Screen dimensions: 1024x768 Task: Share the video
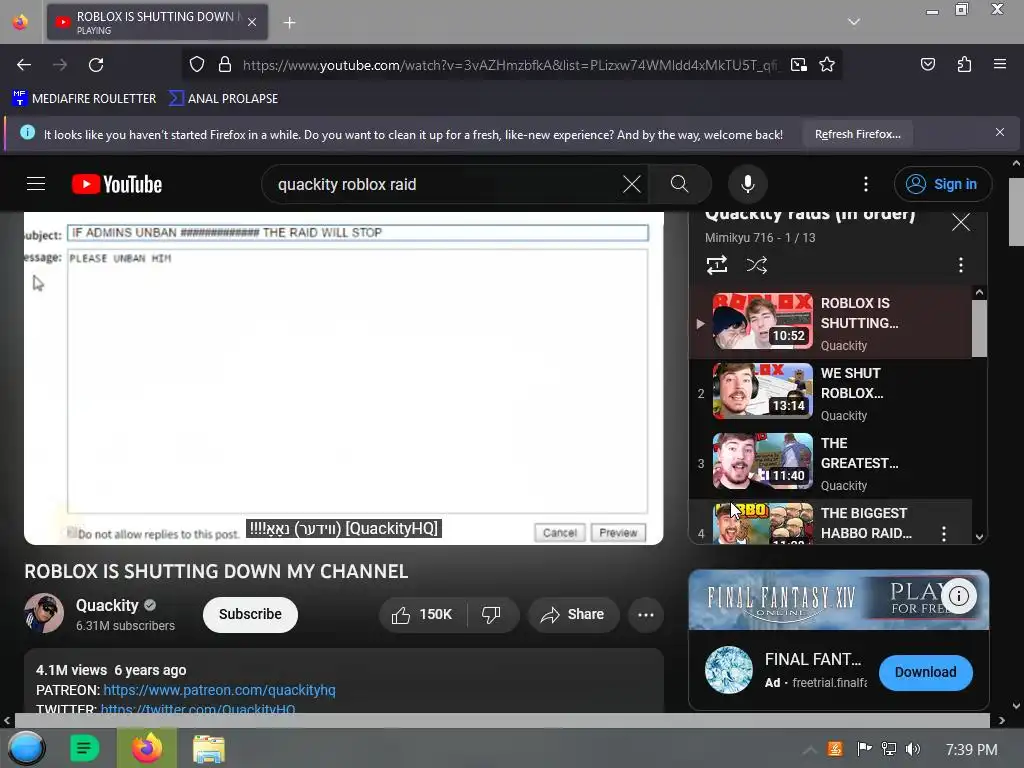click(573, 615)
